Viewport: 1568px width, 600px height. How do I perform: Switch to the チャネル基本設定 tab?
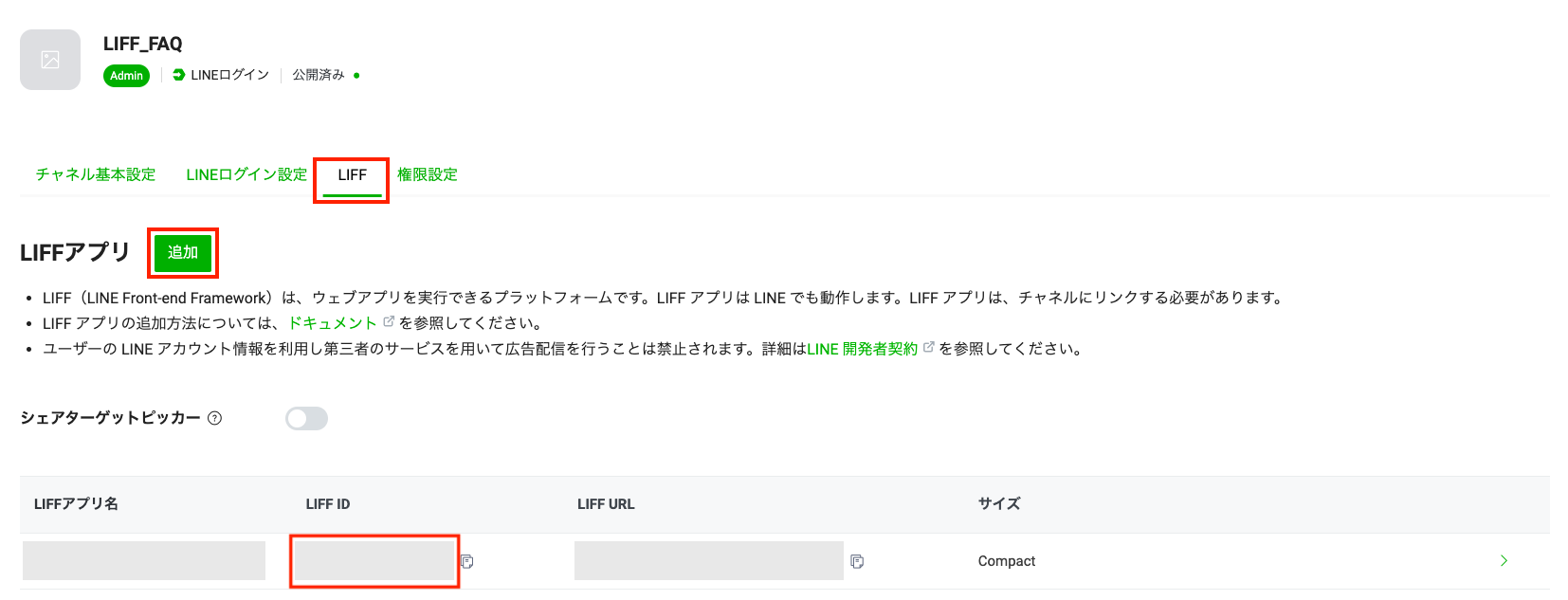tap(95, 174)
